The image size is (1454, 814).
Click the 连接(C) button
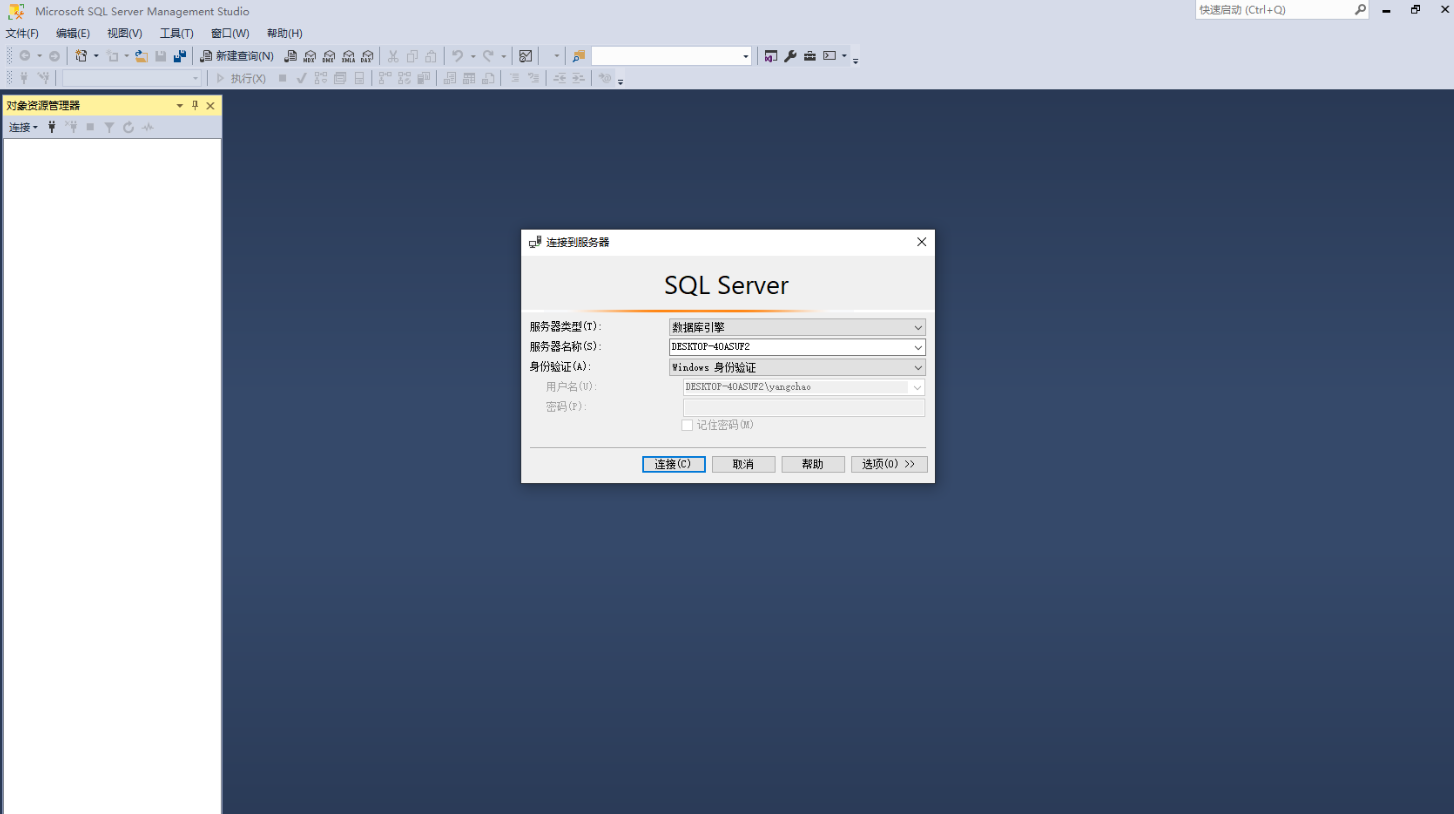(x=674, y=464)
